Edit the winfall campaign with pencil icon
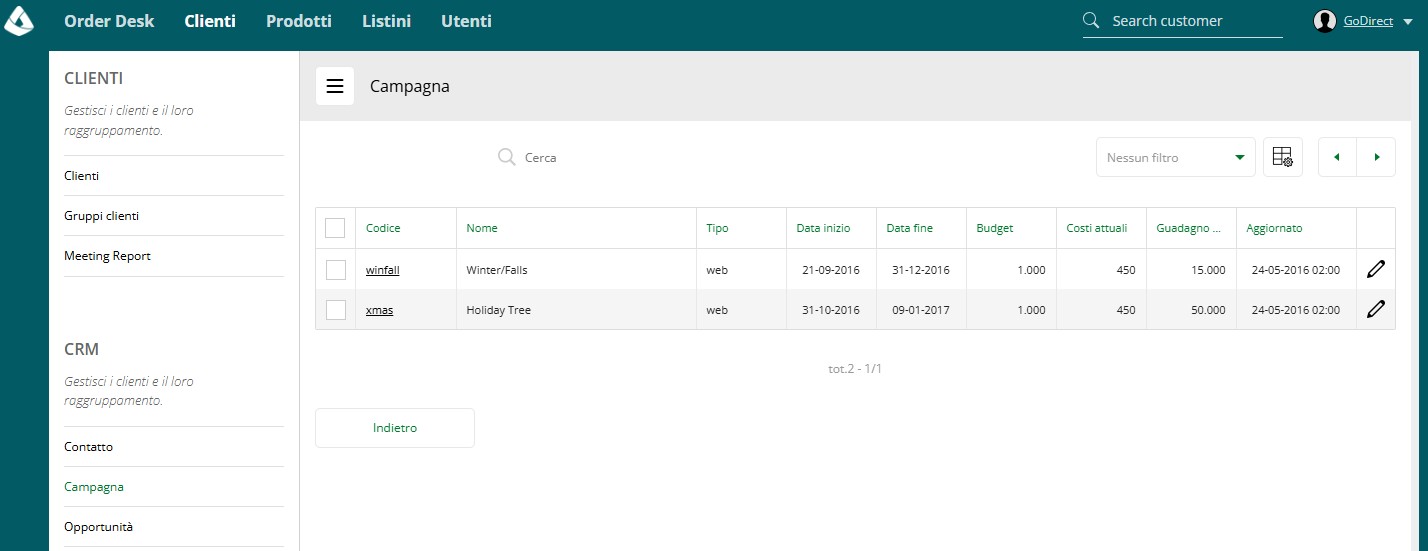 click(x=1376, y=269)
